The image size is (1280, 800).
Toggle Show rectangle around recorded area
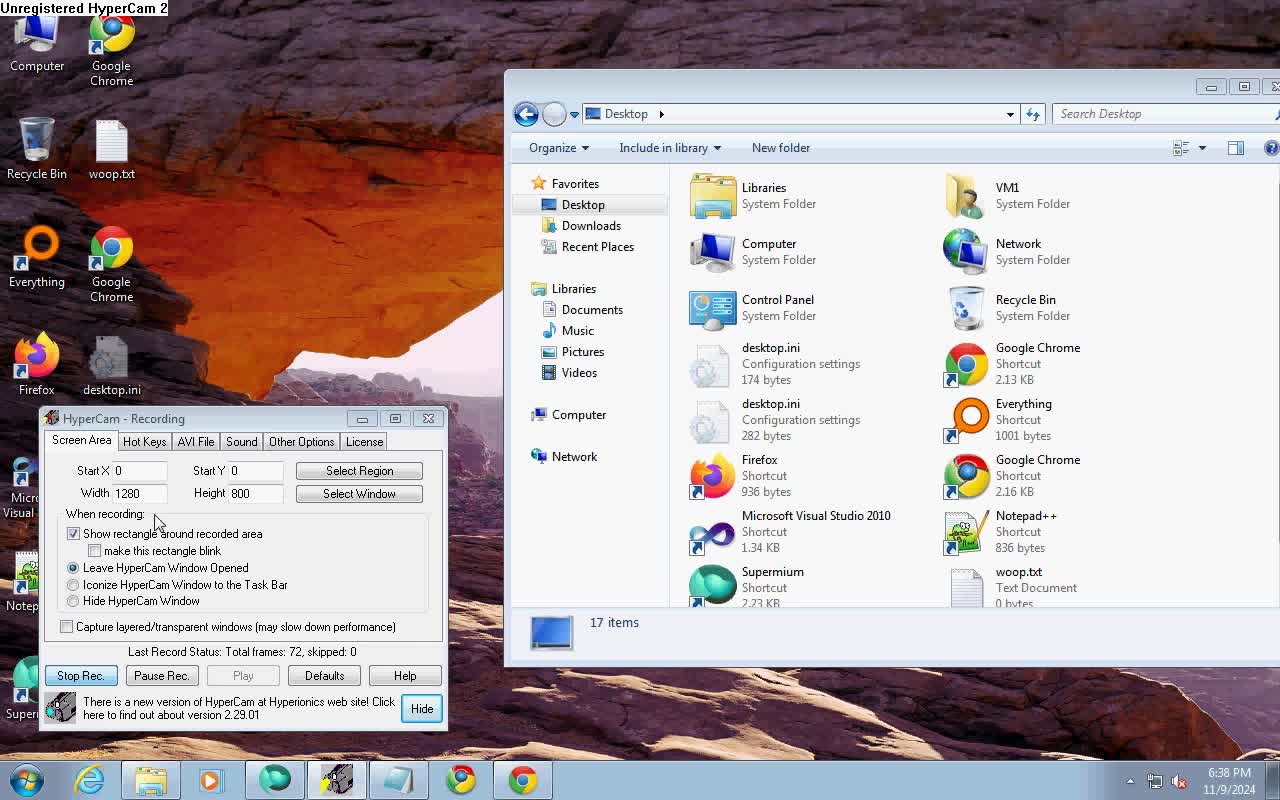pos(73,534)
